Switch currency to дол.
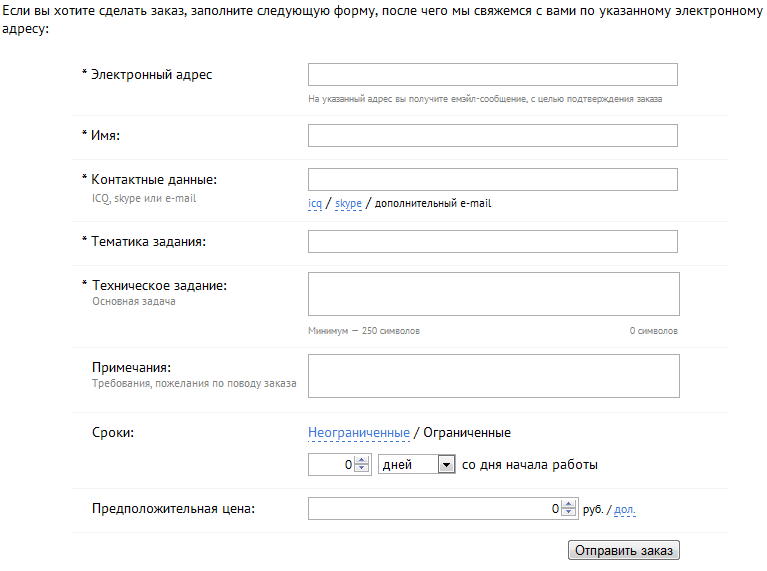The image size is (767, 571). coord(624,510)
